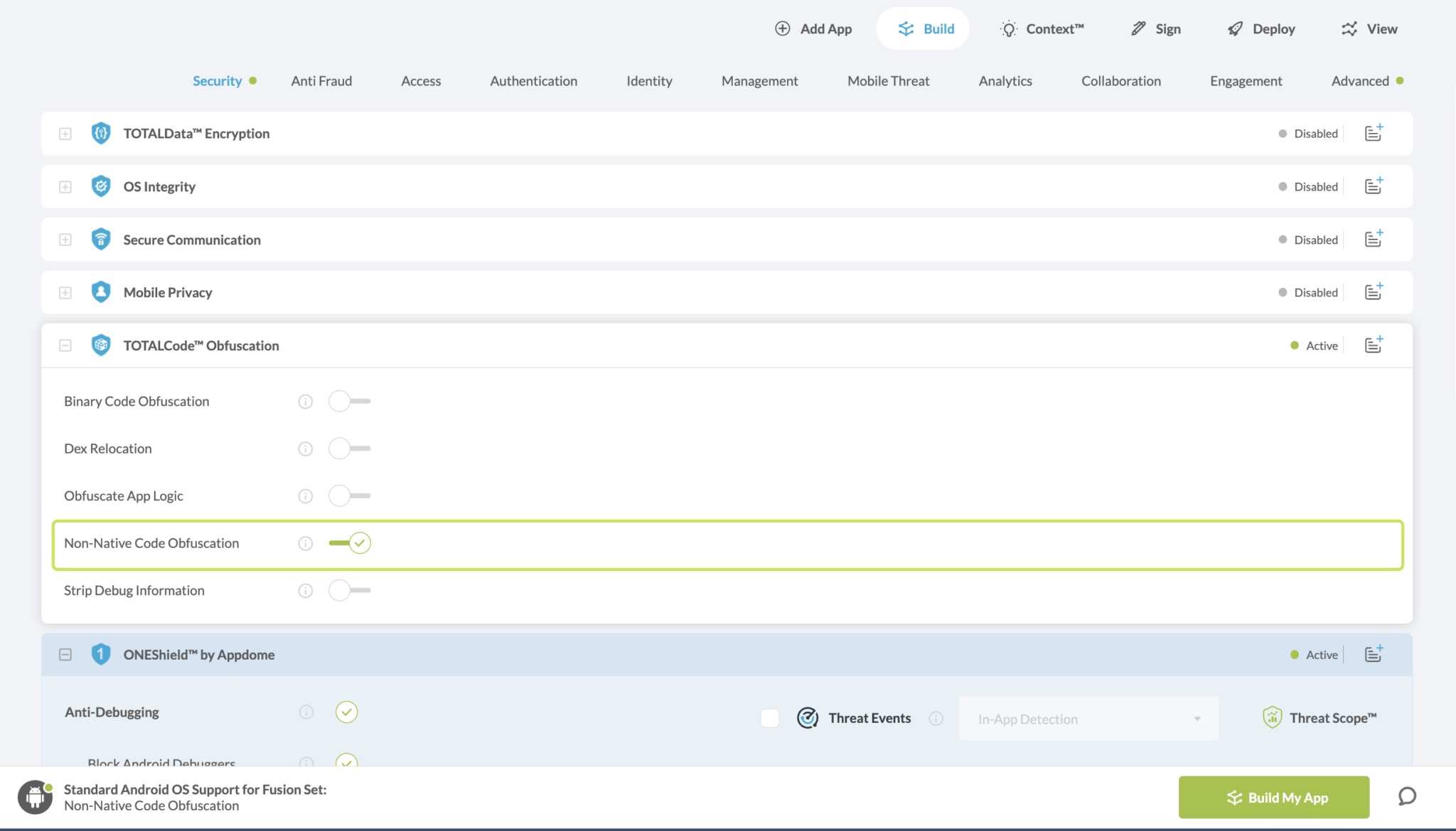This screenshot has width=1456, height=831.
Task: Click the Add App icon
Action: coord(782,28)
